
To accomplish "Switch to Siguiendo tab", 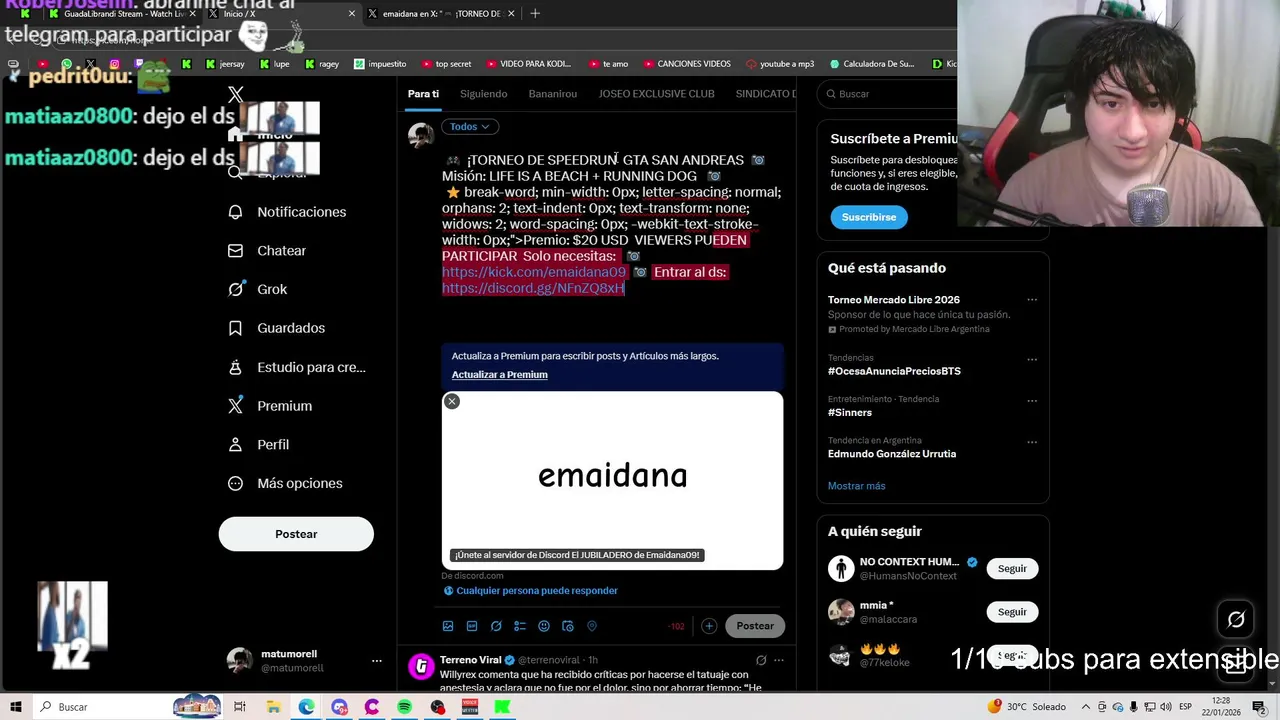I will [x=484, y=94].
